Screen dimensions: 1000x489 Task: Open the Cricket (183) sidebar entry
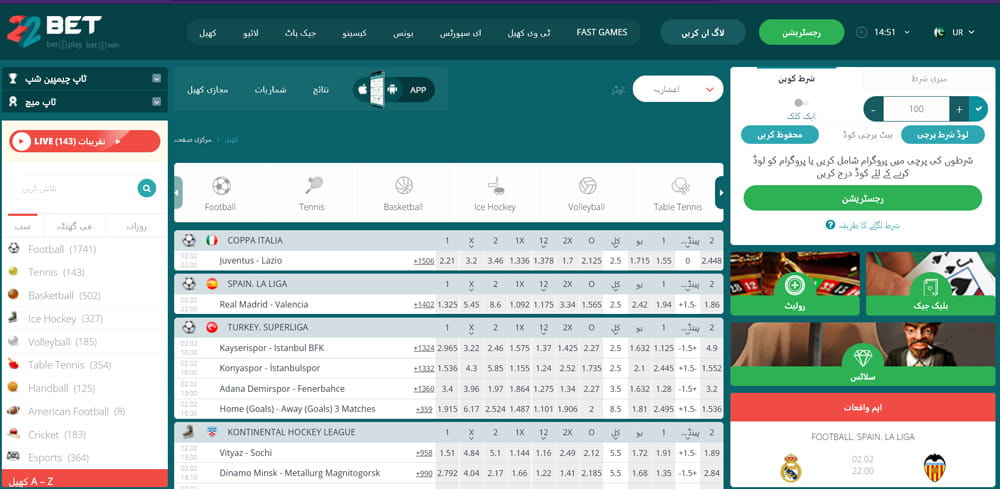coord(57,435)
